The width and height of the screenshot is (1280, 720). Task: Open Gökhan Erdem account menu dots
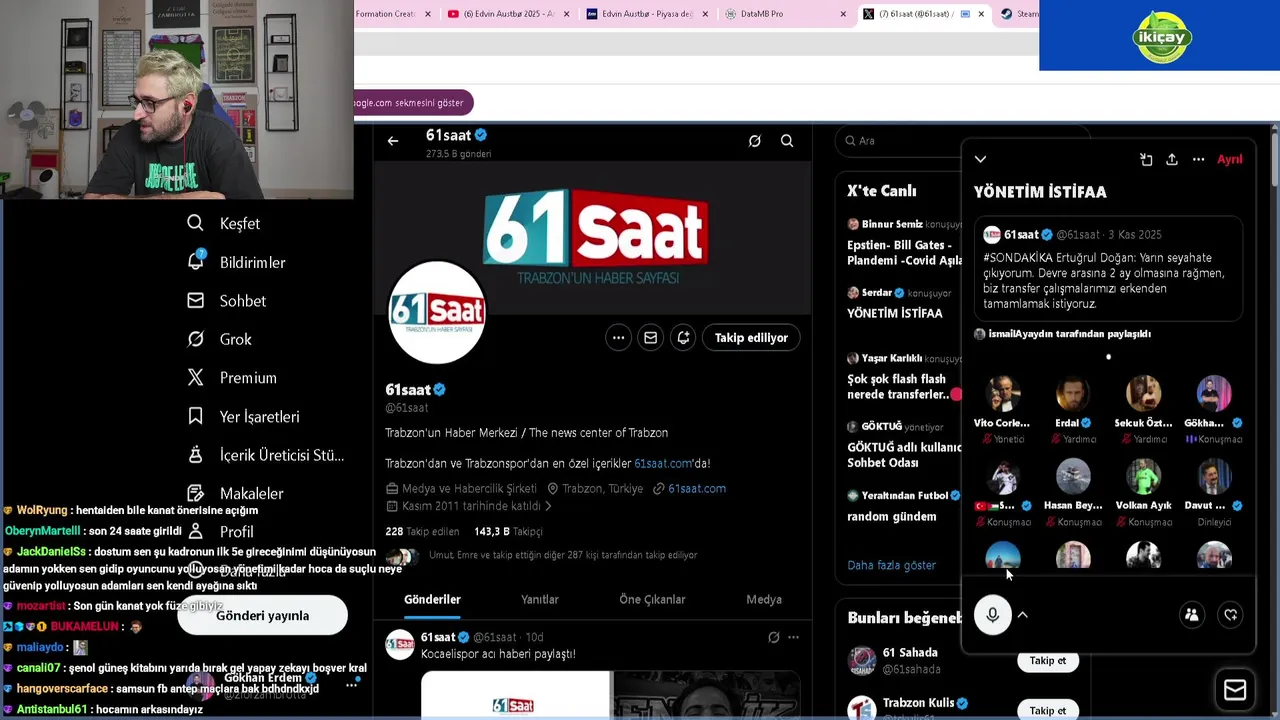click(352, 685)
